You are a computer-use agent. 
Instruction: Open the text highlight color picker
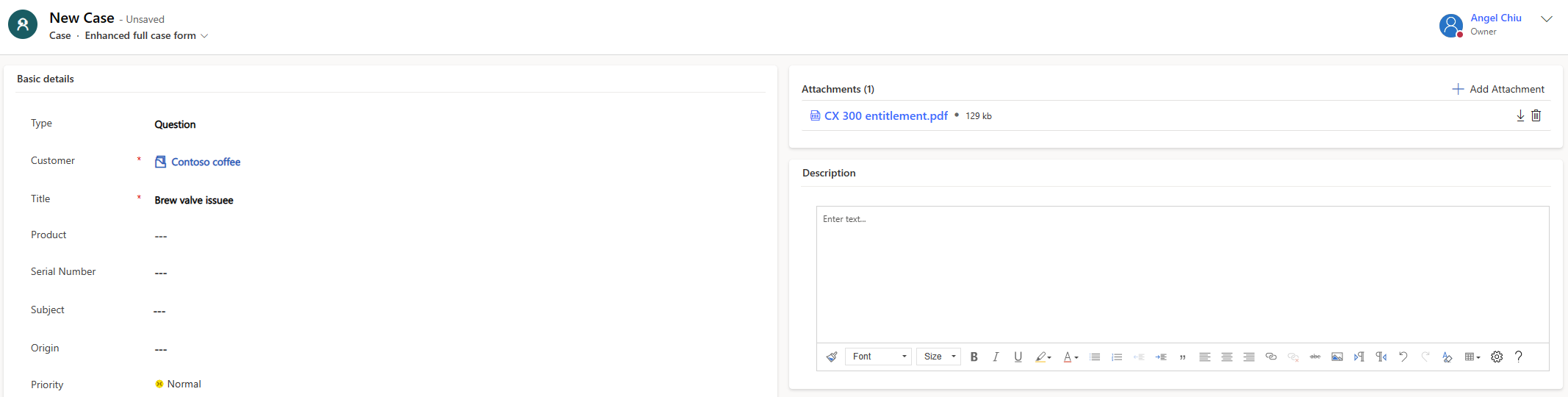(1043, 357)
